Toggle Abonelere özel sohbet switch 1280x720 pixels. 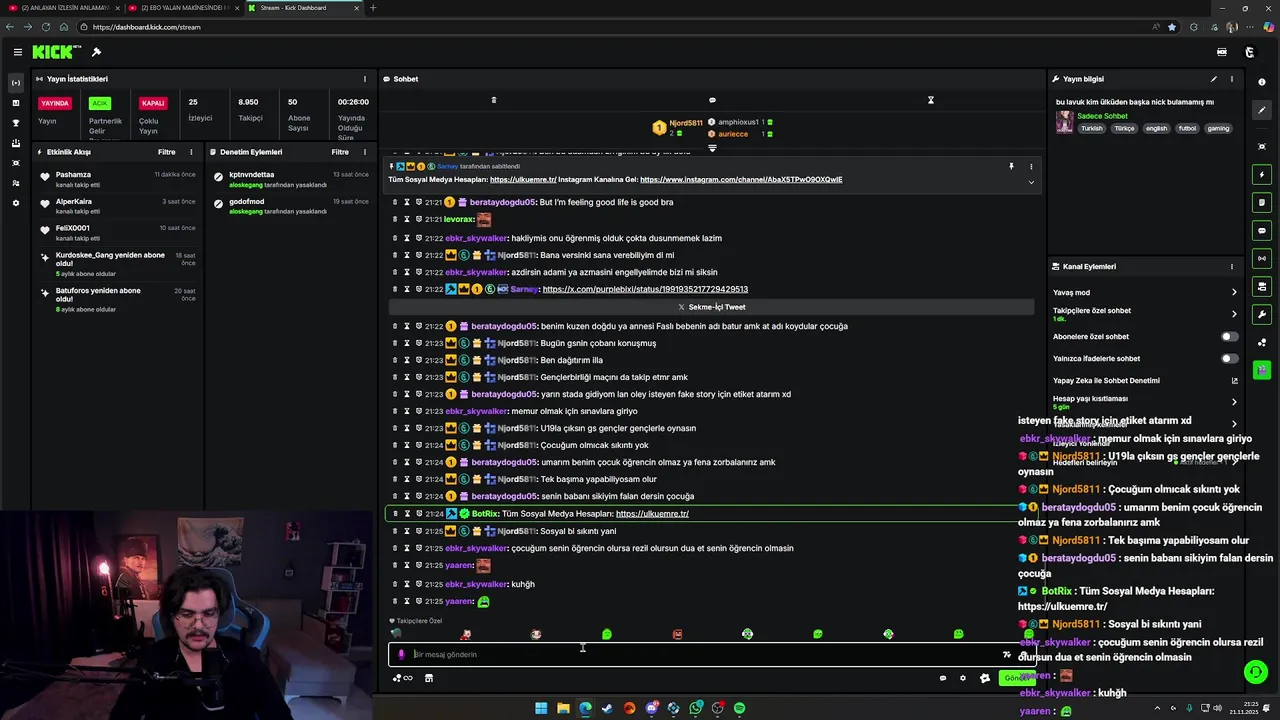pos(1229,336)
